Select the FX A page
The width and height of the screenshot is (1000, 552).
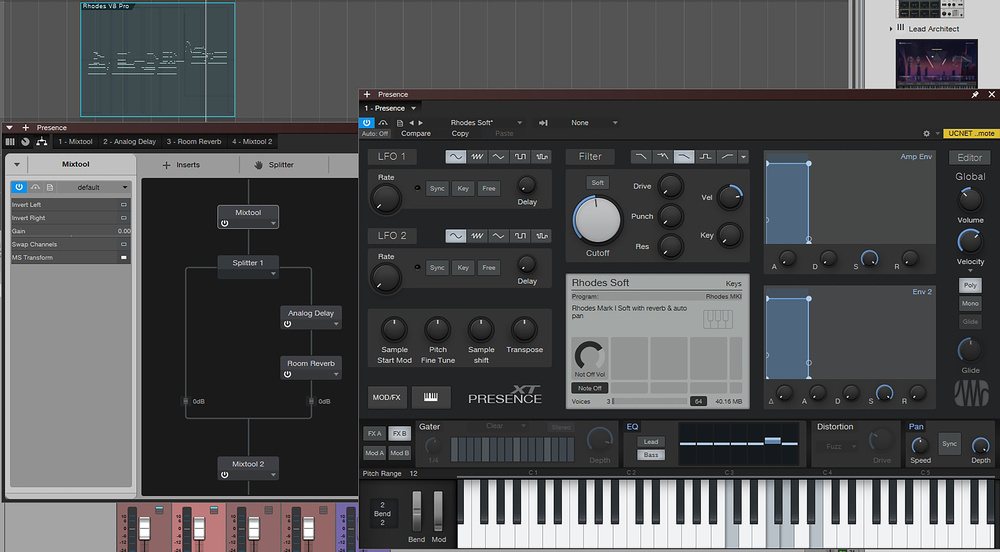374,433
